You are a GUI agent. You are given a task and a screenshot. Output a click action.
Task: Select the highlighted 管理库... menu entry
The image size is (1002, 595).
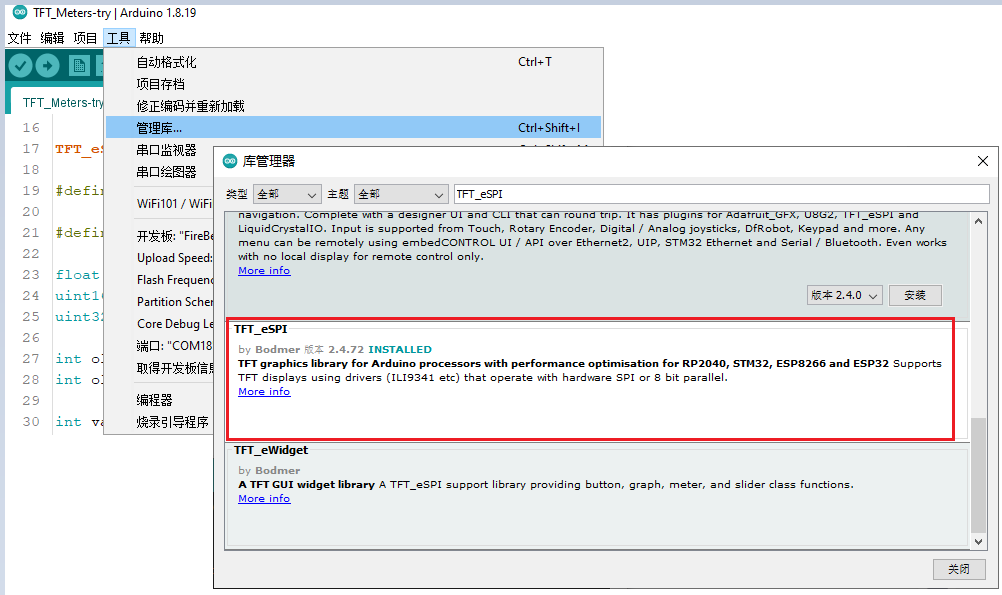(353, 128)
